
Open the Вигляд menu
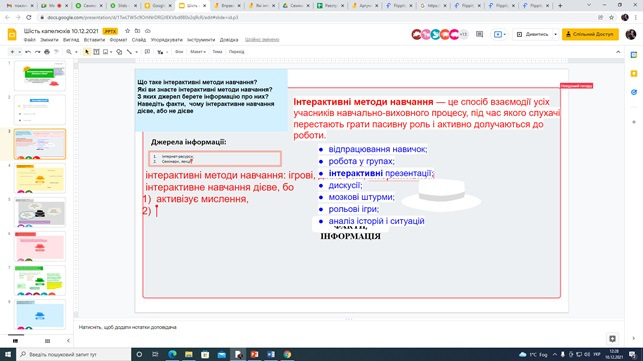pyautogui.click(x=71, y=40)
